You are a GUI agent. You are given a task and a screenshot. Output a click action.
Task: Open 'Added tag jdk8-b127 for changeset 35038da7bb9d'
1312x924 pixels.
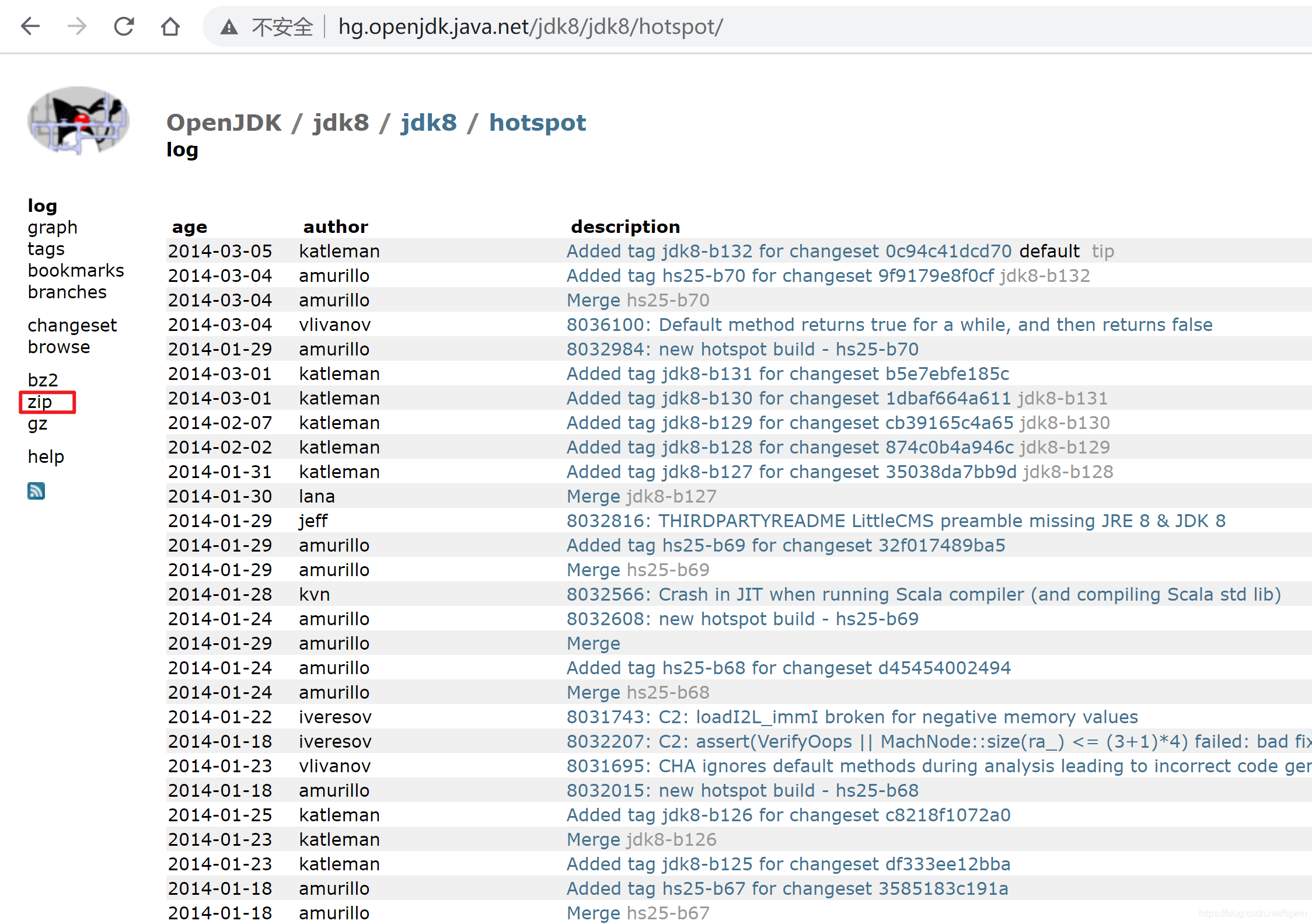[791, 472]
